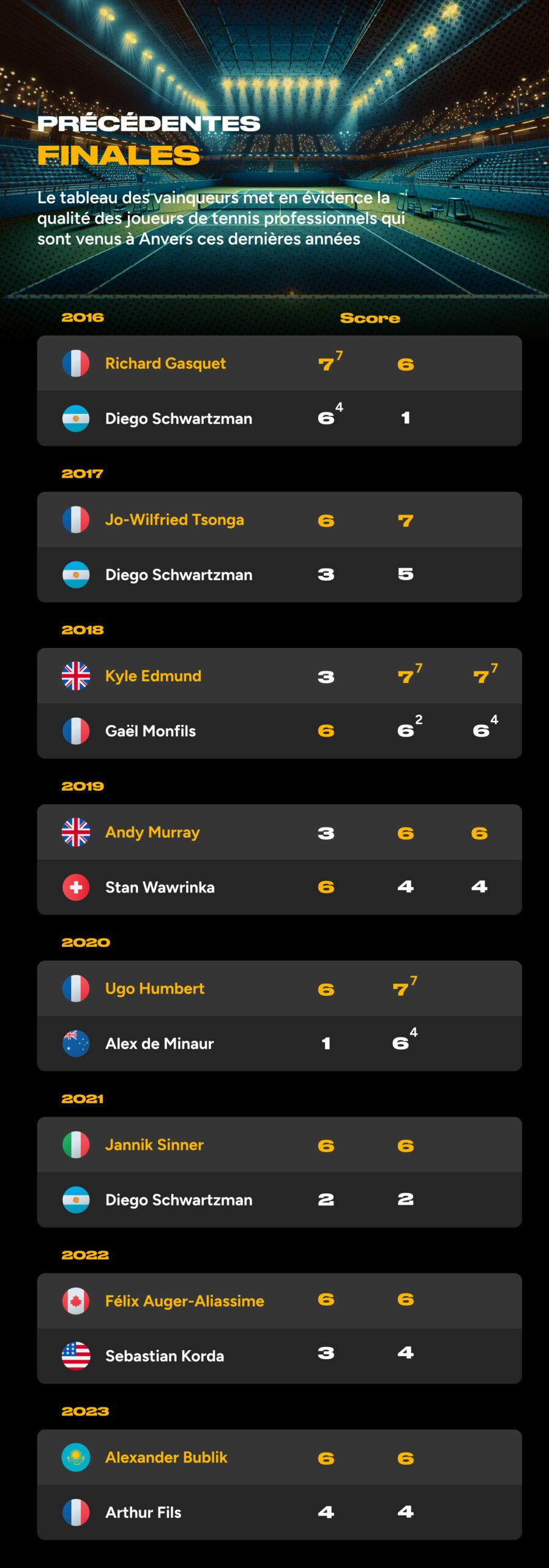The height and width of the screenshot is (1568, 549).
Task: Click the Précédentes Finales title
Action: 149,140
